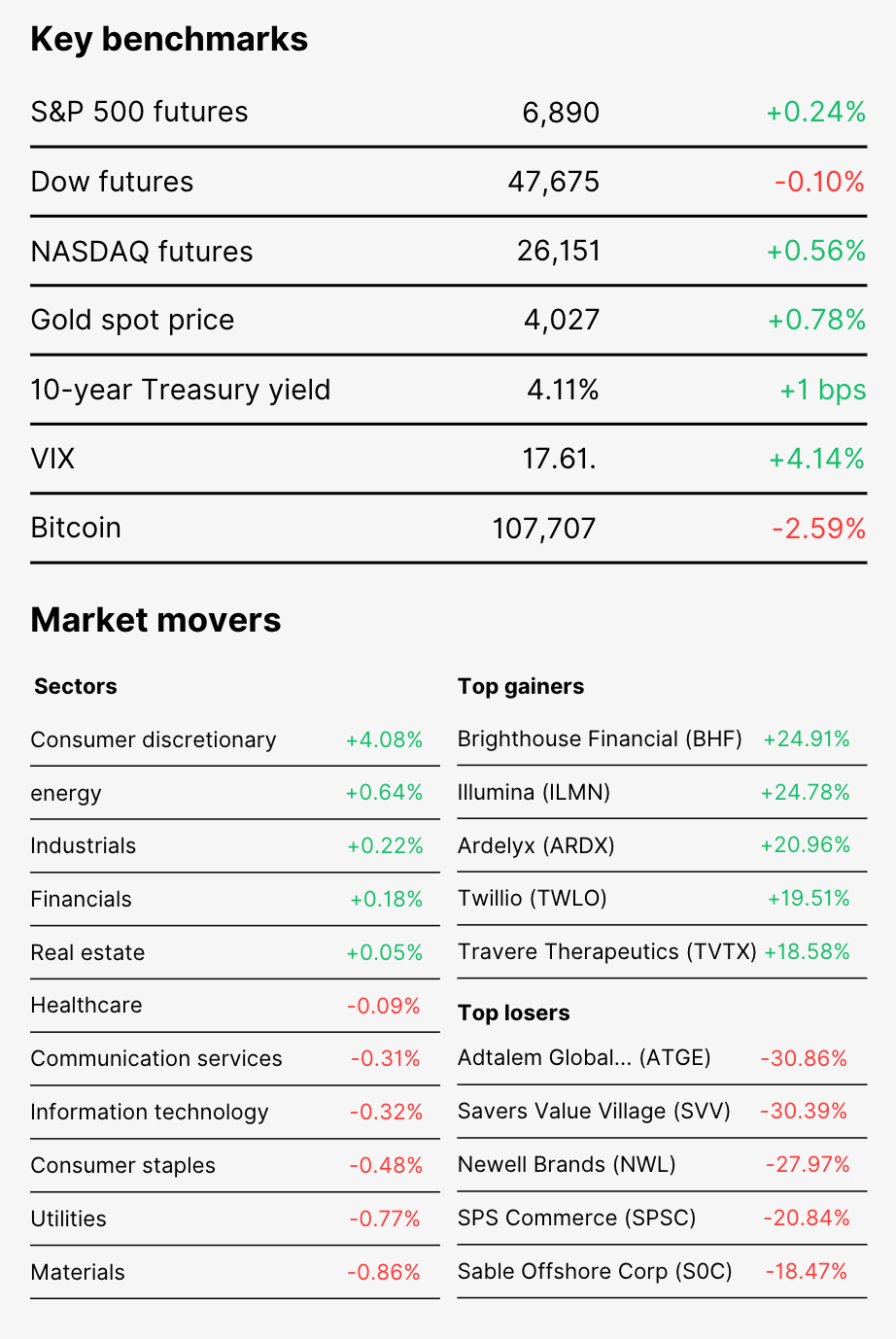Select the Information technology sector row

click(234, 1113)
